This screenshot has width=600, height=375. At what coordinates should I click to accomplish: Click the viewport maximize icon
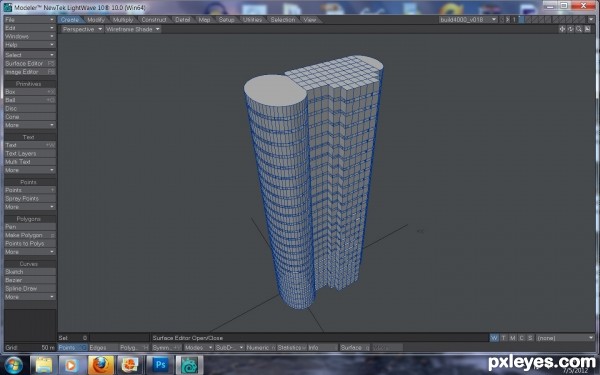587,29
